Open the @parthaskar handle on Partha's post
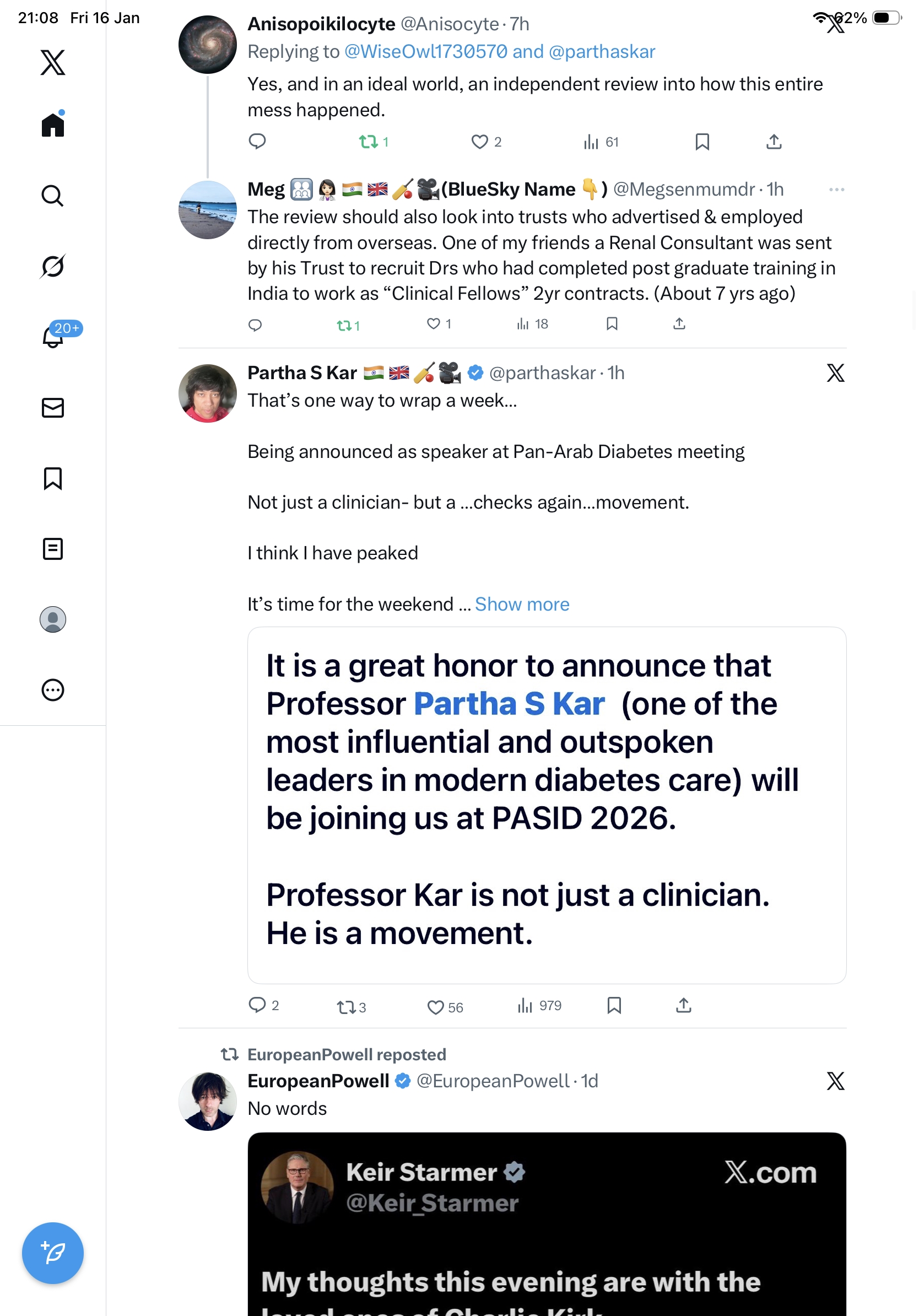Image resolution: width=919 pixels, height=1316 pixels. tap(542, 373)
